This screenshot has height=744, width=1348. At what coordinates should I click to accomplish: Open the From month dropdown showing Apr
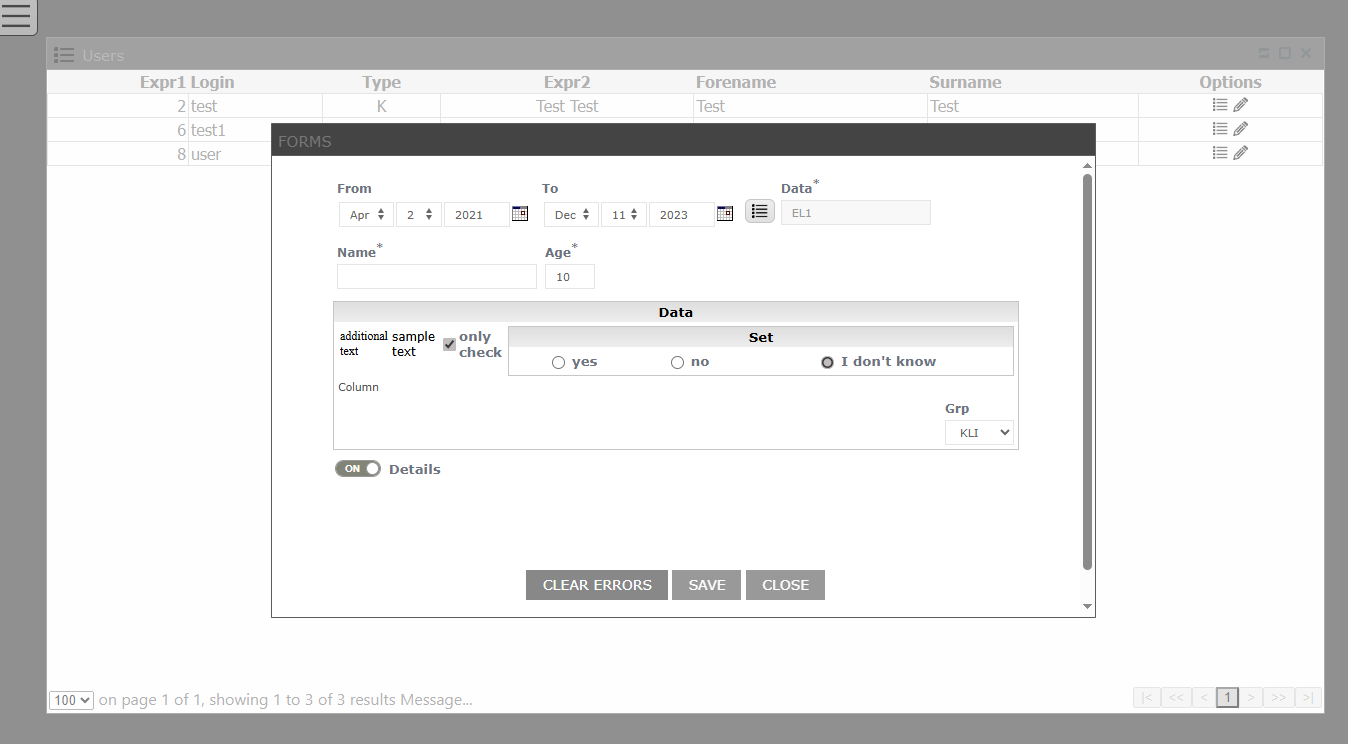366,215
